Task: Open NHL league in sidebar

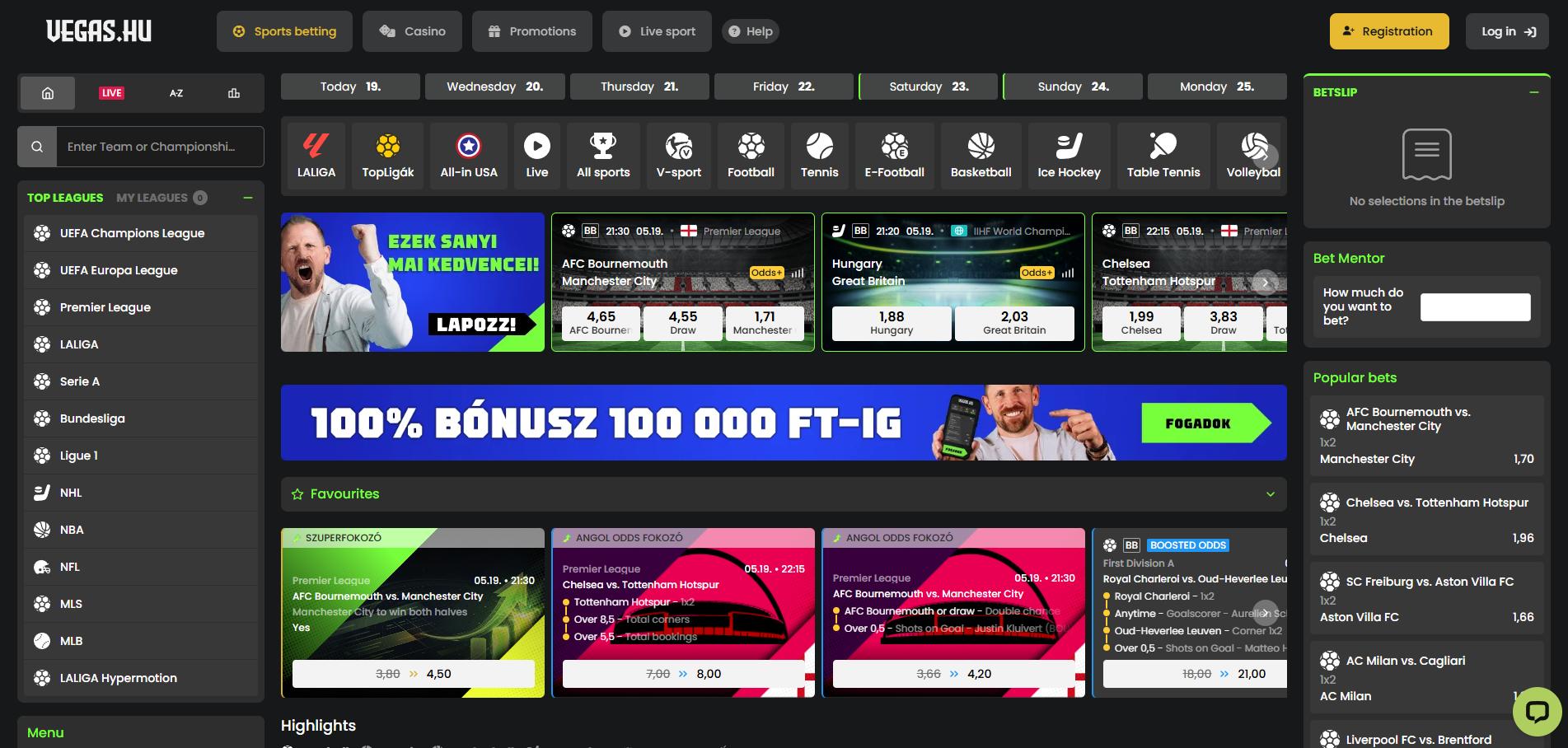Action: (x=141, y=493)
